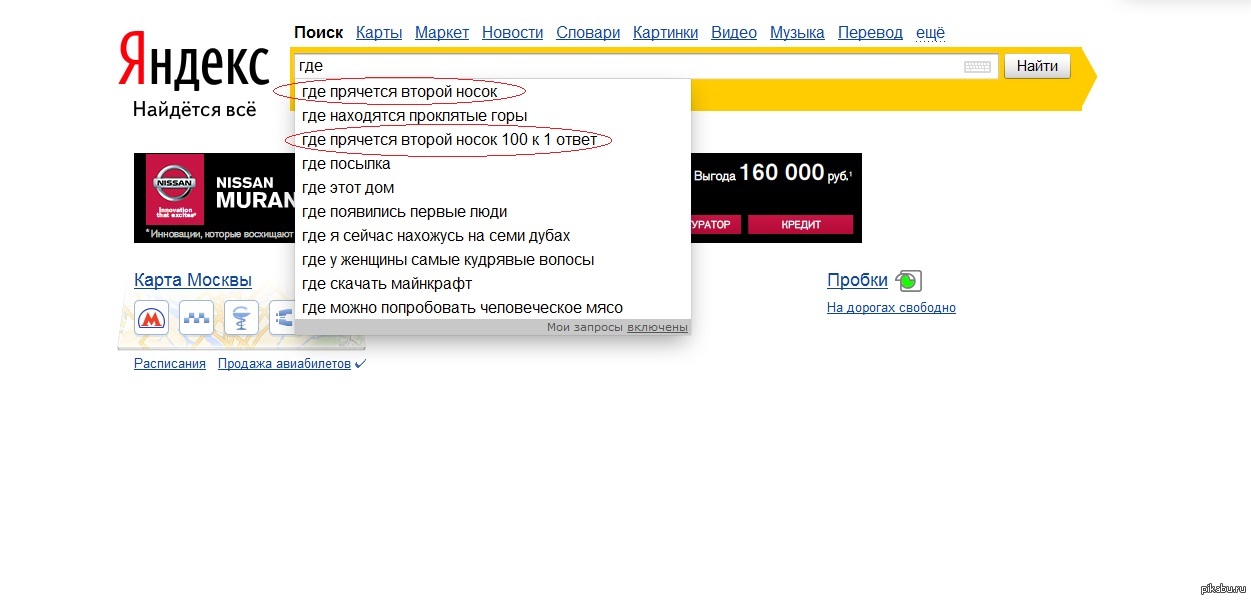Toggle the 'включены' my queries link
The height and width of the screenshot is (600, 1251).
point(657,328)
